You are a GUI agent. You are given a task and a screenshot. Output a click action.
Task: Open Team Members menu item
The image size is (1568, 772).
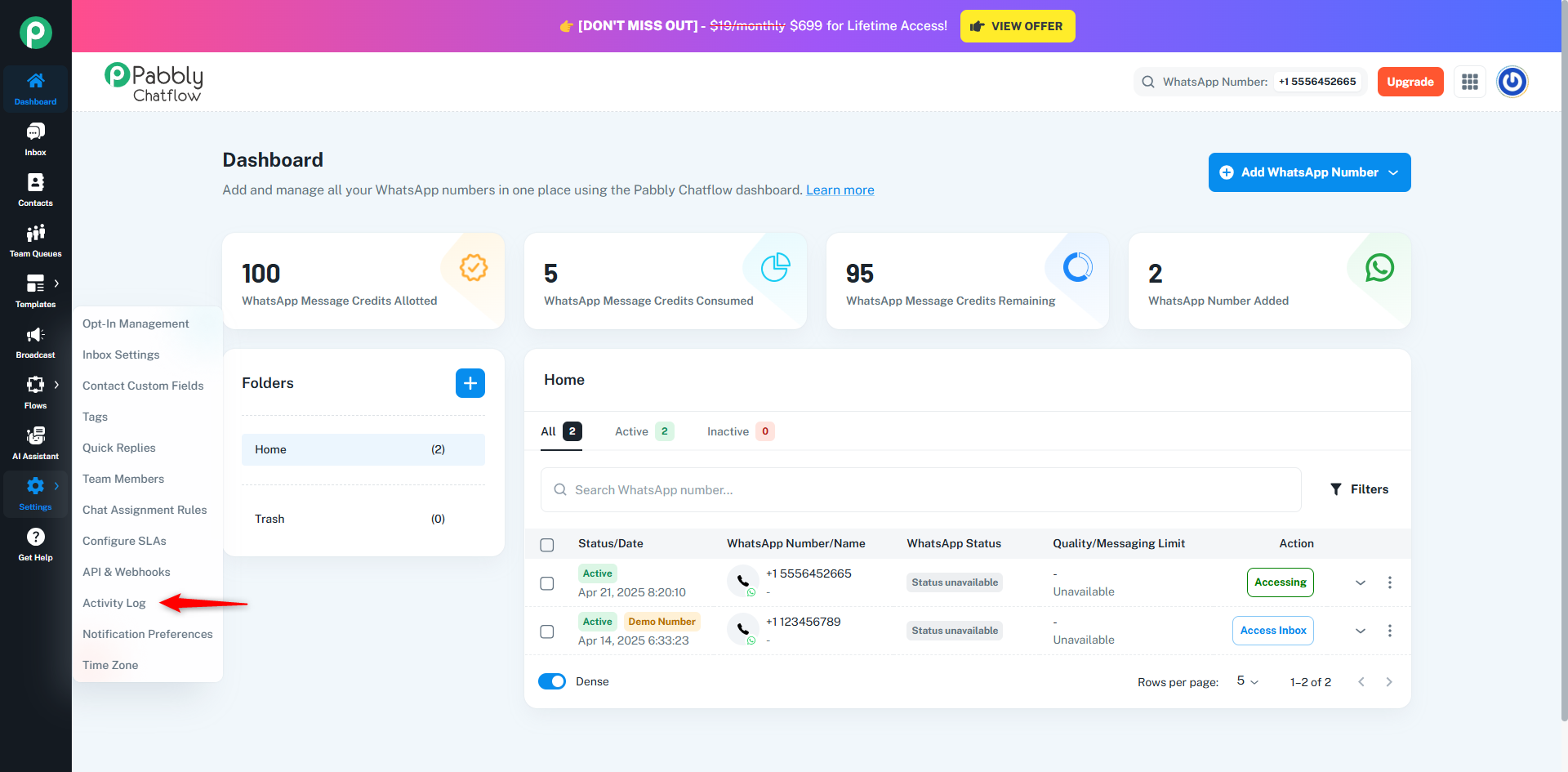pyautogui.click(x=123, y=479)
